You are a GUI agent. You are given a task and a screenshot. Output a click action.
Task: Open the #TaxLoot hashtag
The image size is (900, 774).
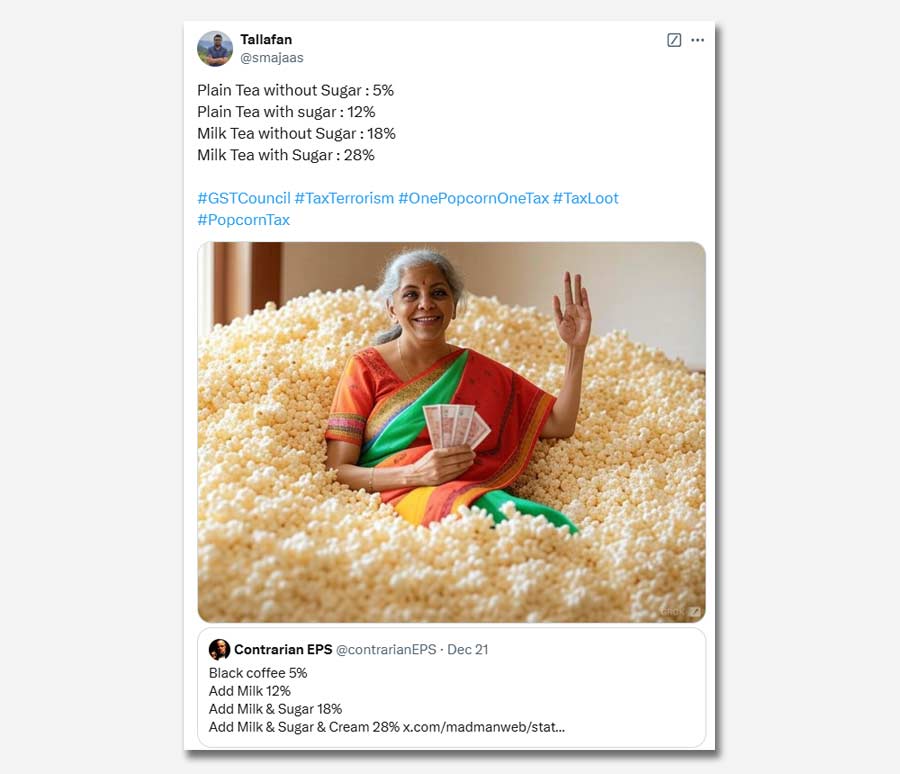pos(585,198)
